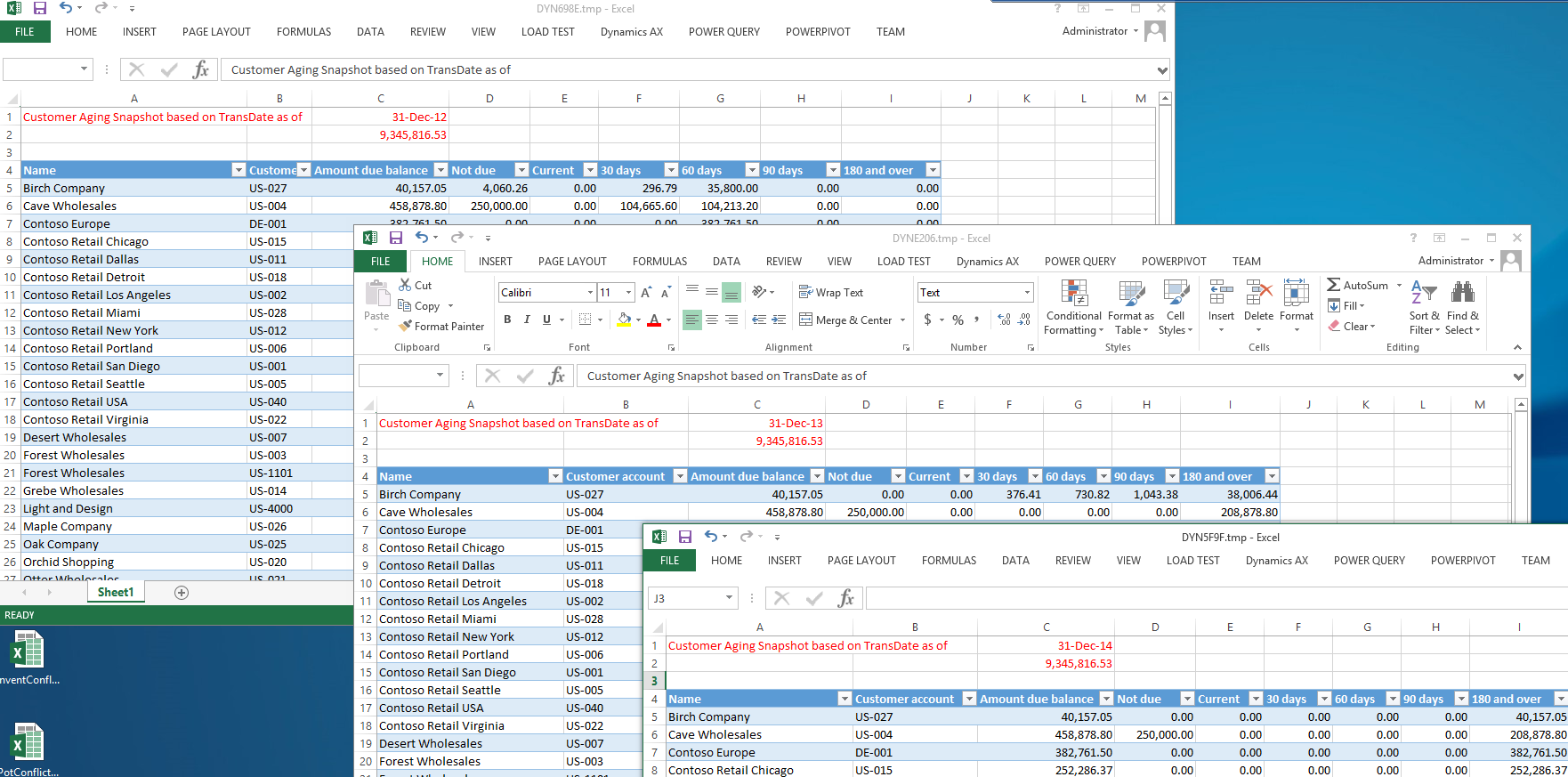Click the Percent Style button
Image resolution: width=1568 pixels, height=777 pixels.
point(958,320)
